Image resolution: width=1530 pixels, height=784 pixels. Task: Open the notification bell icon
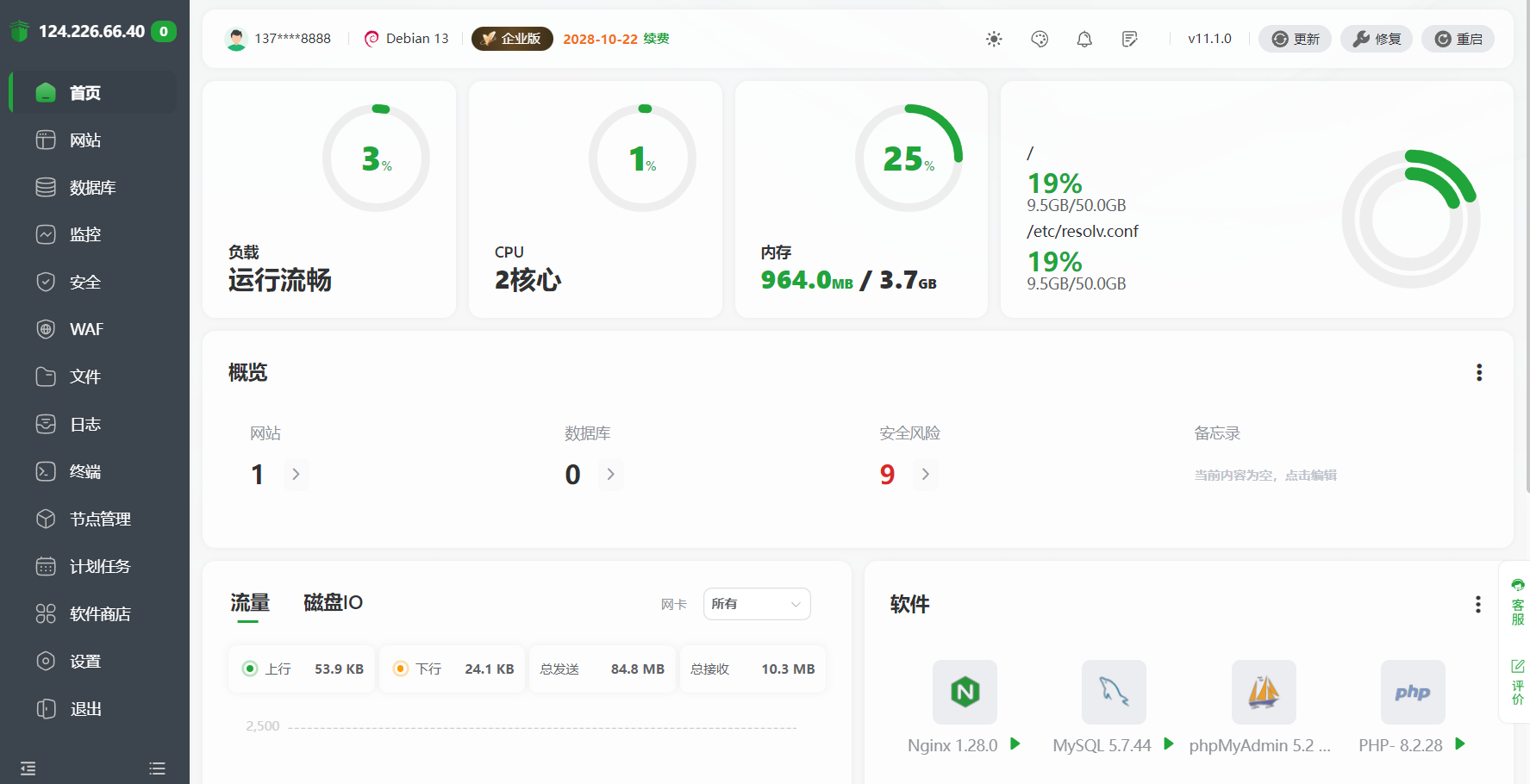click(x=1084, y=39)
